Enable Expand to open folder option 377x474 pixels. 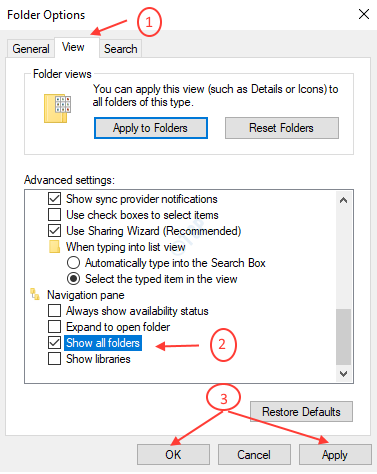click(x=54, y=327)
